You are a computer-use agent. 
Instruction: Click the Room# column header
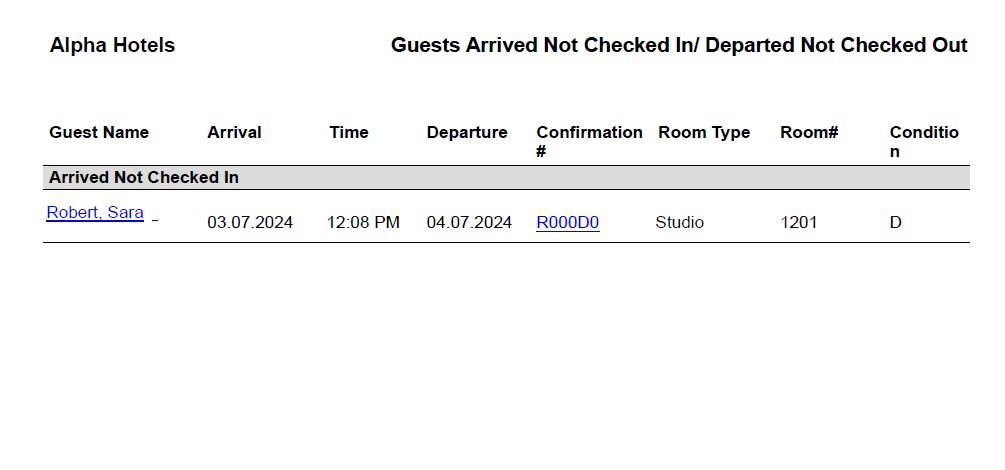(809, 133)
